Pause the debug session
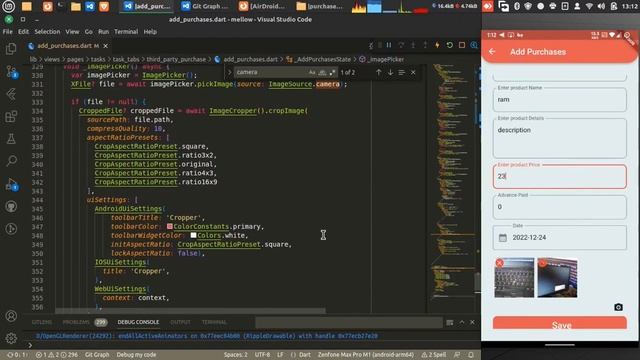This screenshot has height=360, width=640. tap(389, 45)
